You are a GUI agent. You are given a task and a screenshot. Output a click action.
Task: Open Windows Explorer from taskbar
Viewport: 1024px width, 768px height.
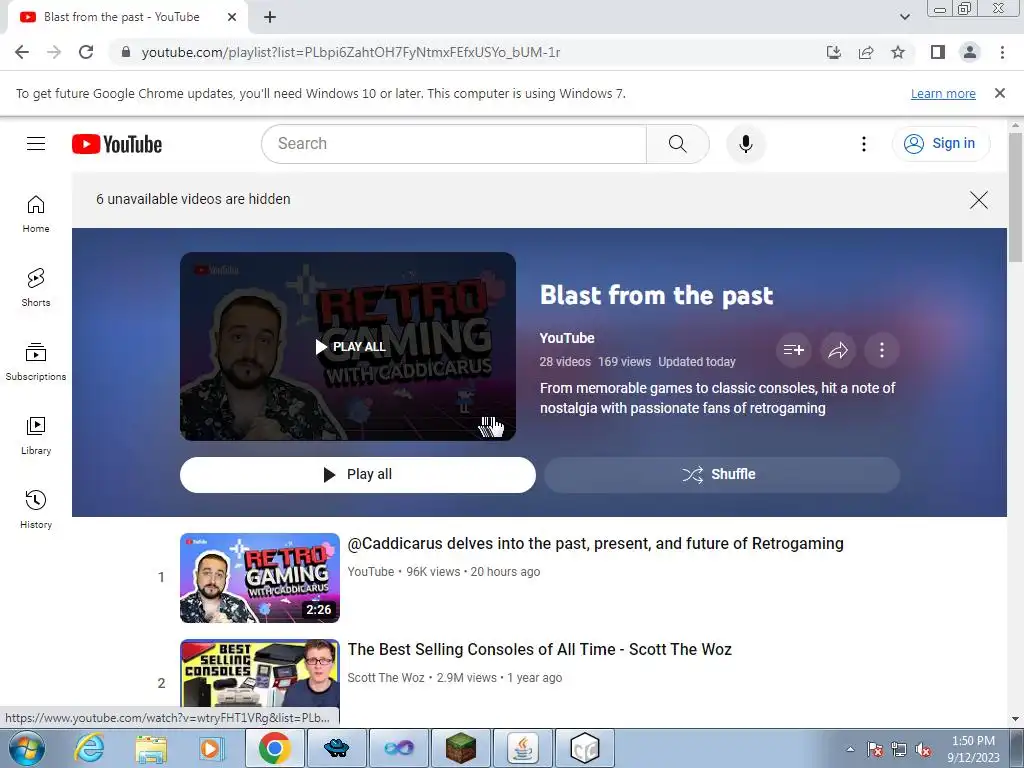151,748
